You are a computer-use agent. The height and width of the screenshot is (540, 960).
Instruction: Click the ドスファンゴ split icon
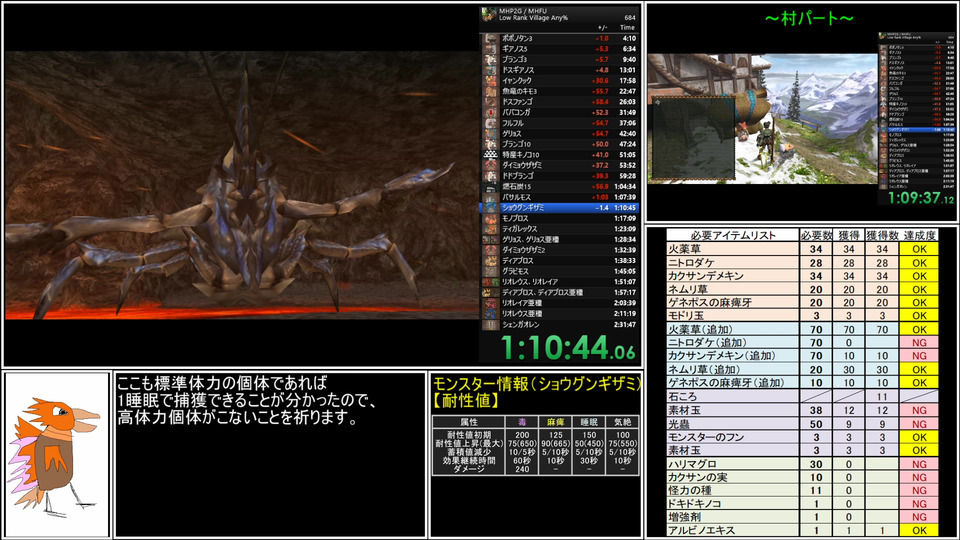point(491,102)
